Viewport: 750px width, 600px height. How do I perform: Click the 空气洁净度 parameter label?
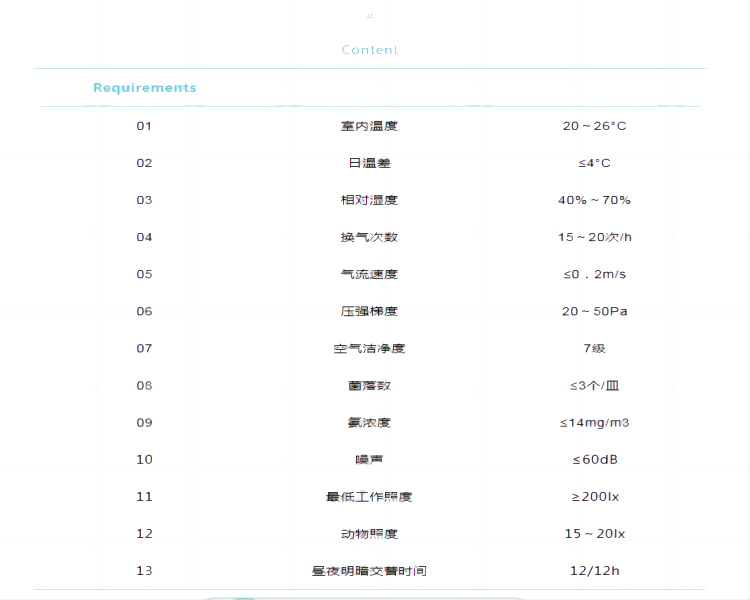click(369, 348)
